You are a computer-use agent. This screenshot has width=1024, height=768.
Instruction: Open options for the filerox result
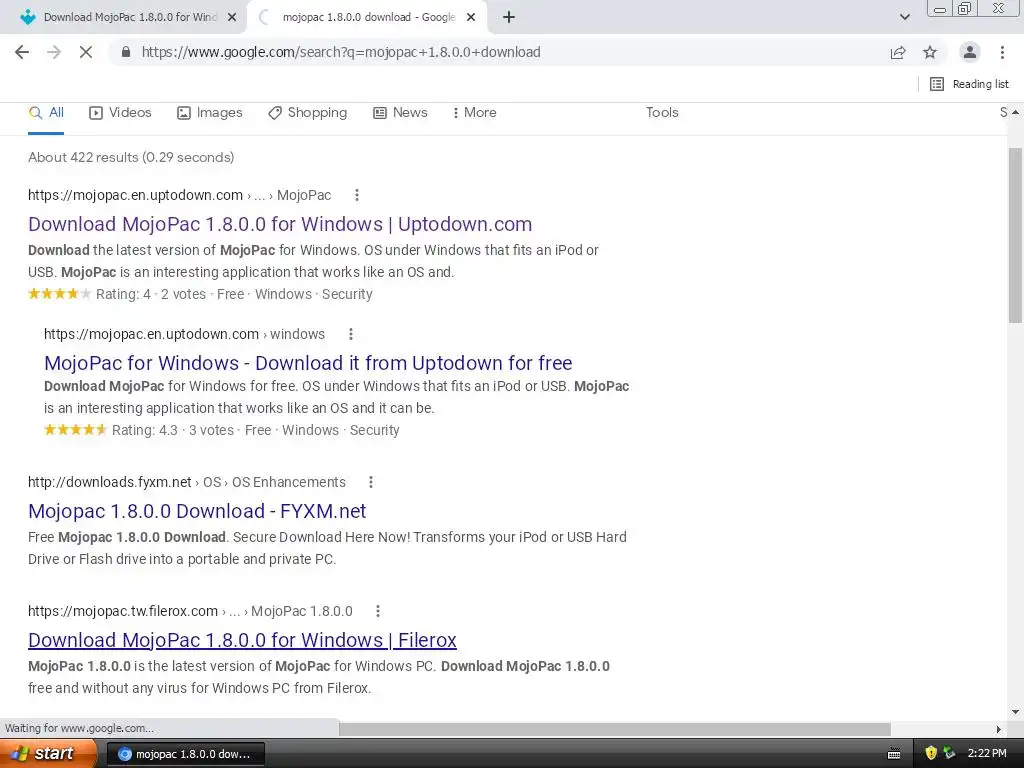tap(377, 612)
